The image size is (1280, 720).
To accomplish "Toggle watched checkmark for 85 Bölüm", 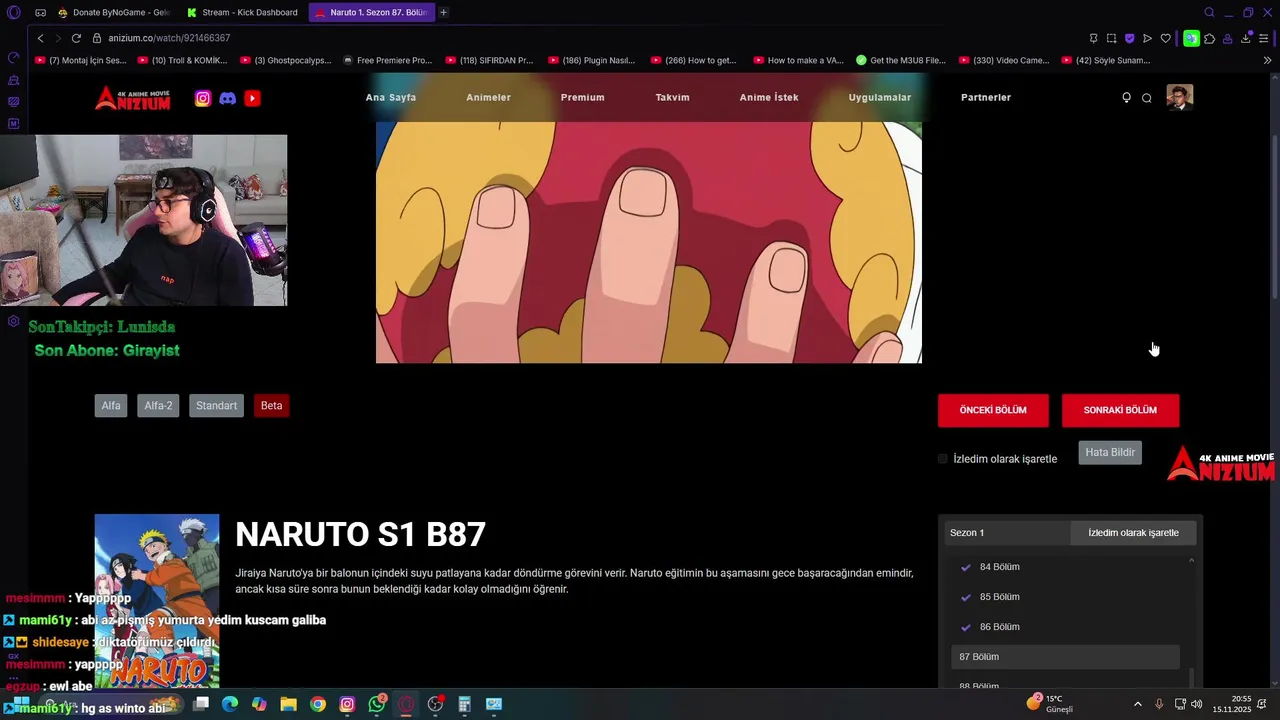I will tap(966, 597).
